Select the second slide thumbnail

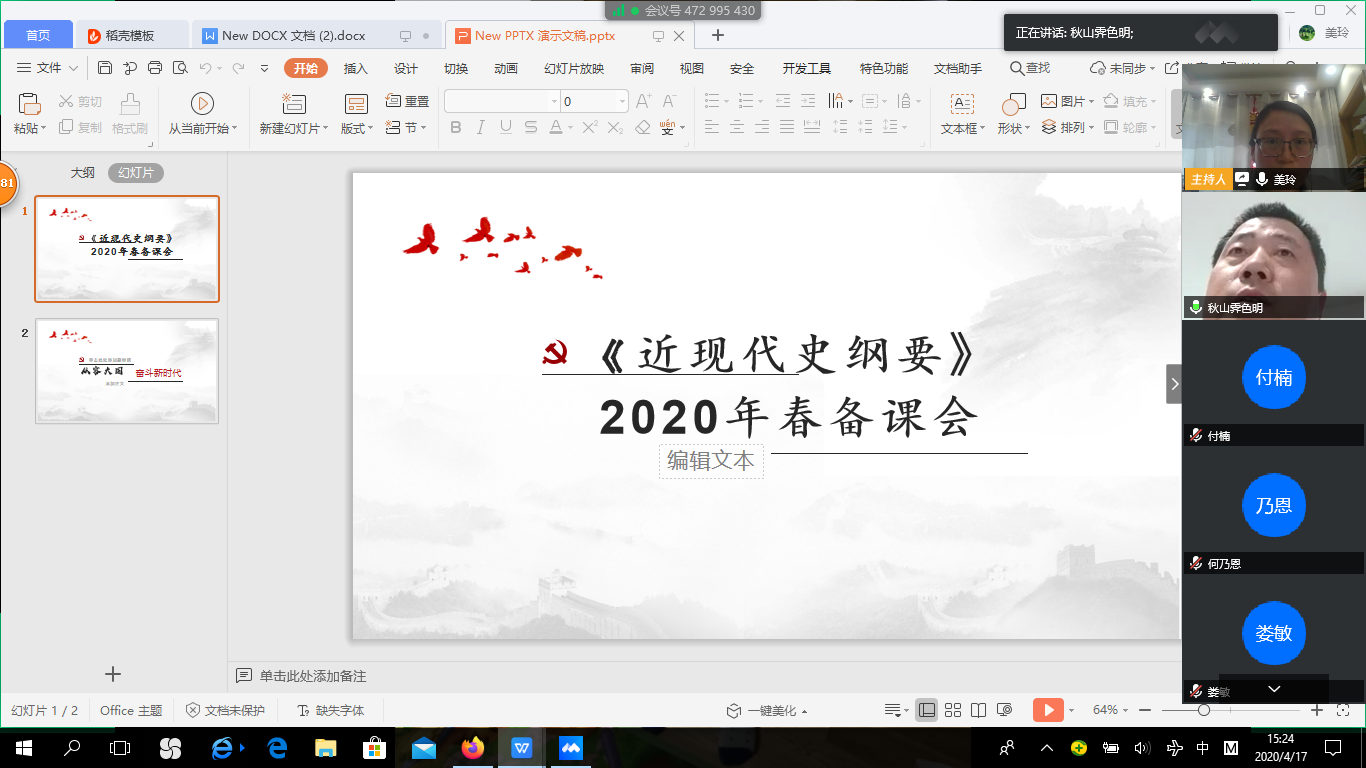127,371
